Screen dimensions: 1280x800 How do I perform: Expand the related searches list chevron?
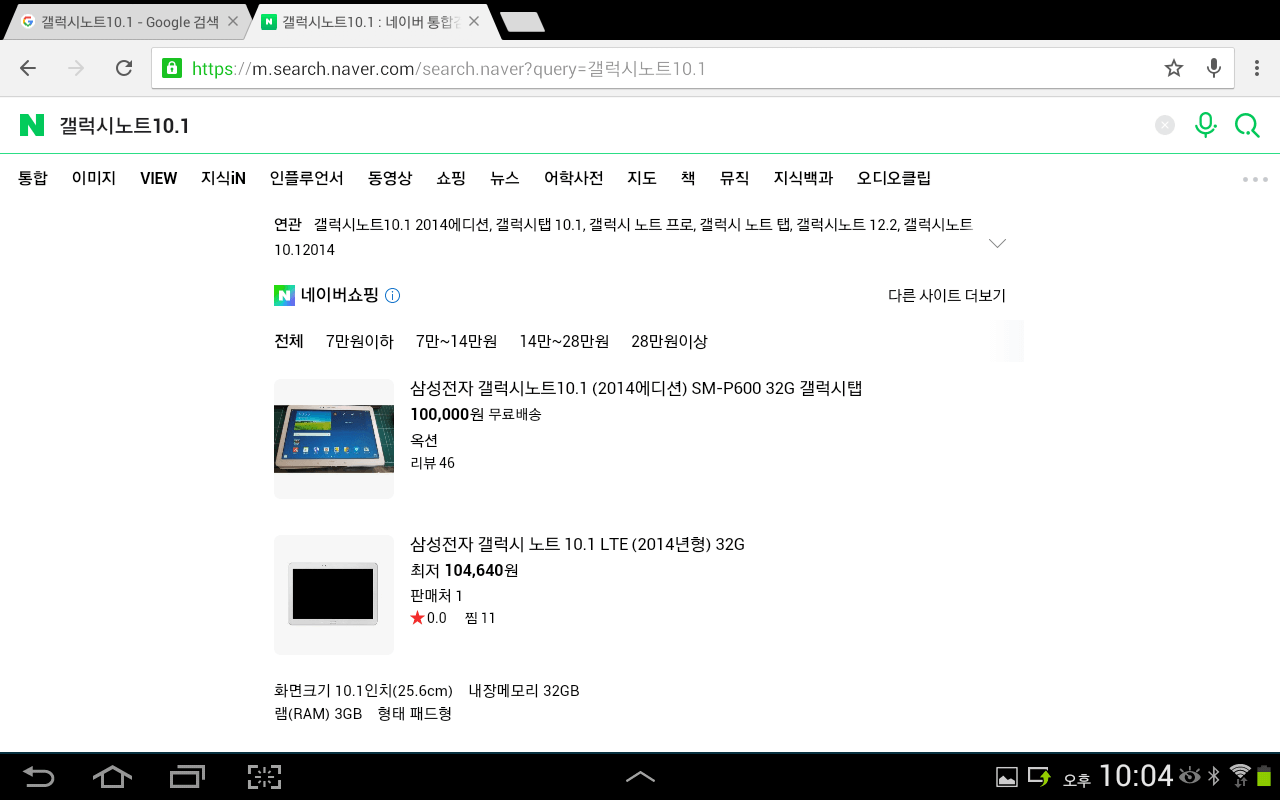997,242
